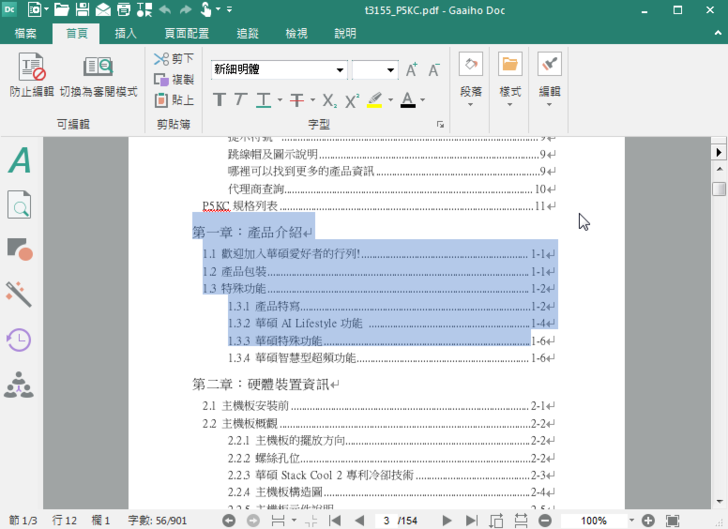
Task: Open the search panel in the left sidebar
Action: [x=19, y=205]
